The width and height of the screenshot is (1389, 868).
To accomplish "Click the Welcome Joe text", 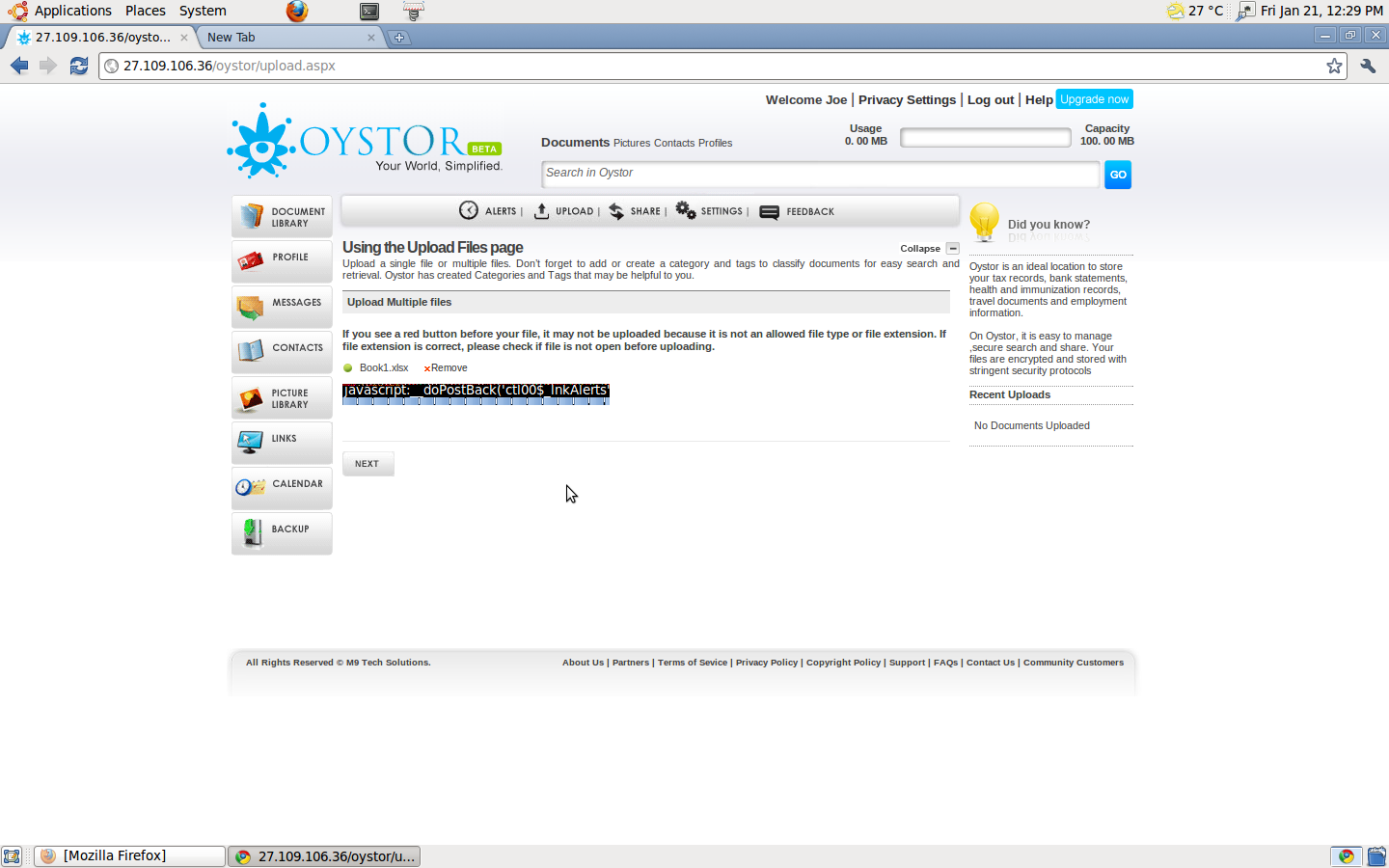I will coord(806,99).
